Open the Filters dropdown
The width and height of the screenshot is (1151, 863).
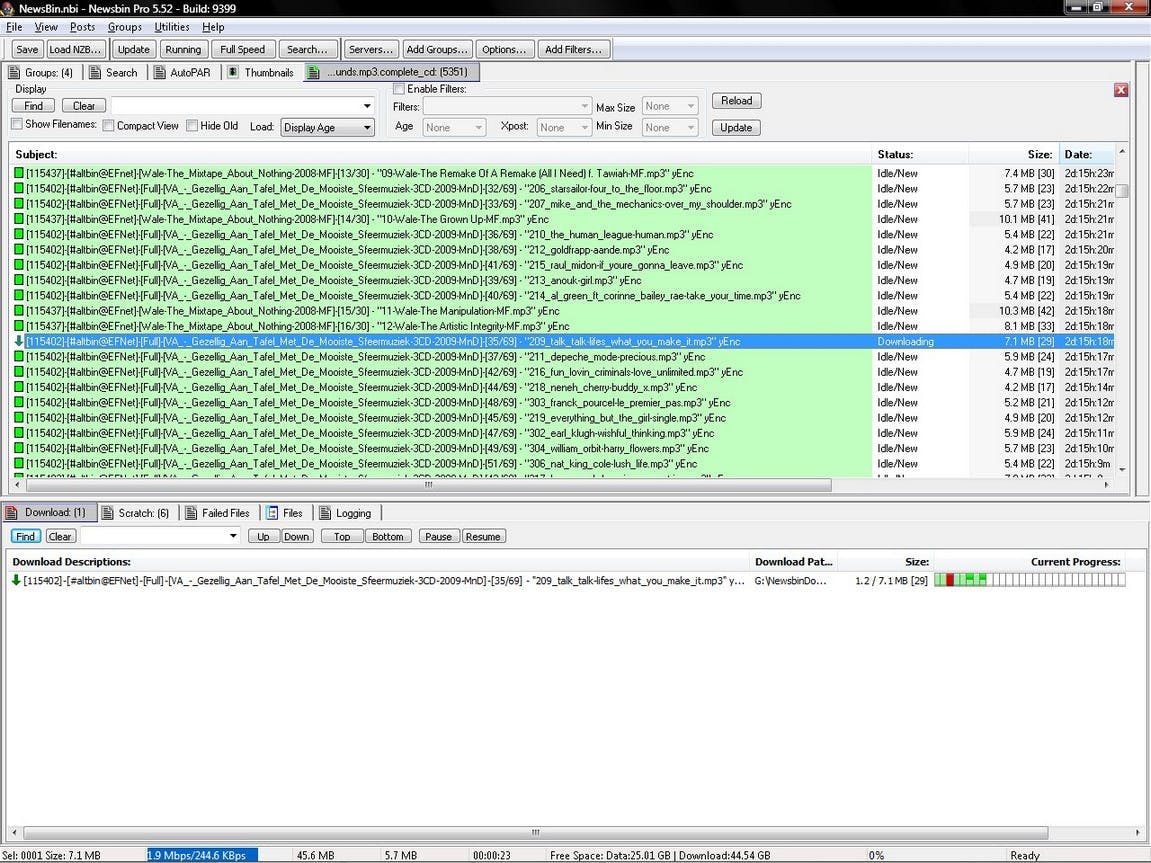[584, 106]
